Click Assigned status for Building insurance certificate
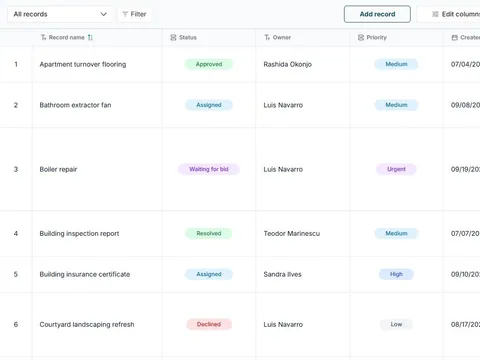 209,274
